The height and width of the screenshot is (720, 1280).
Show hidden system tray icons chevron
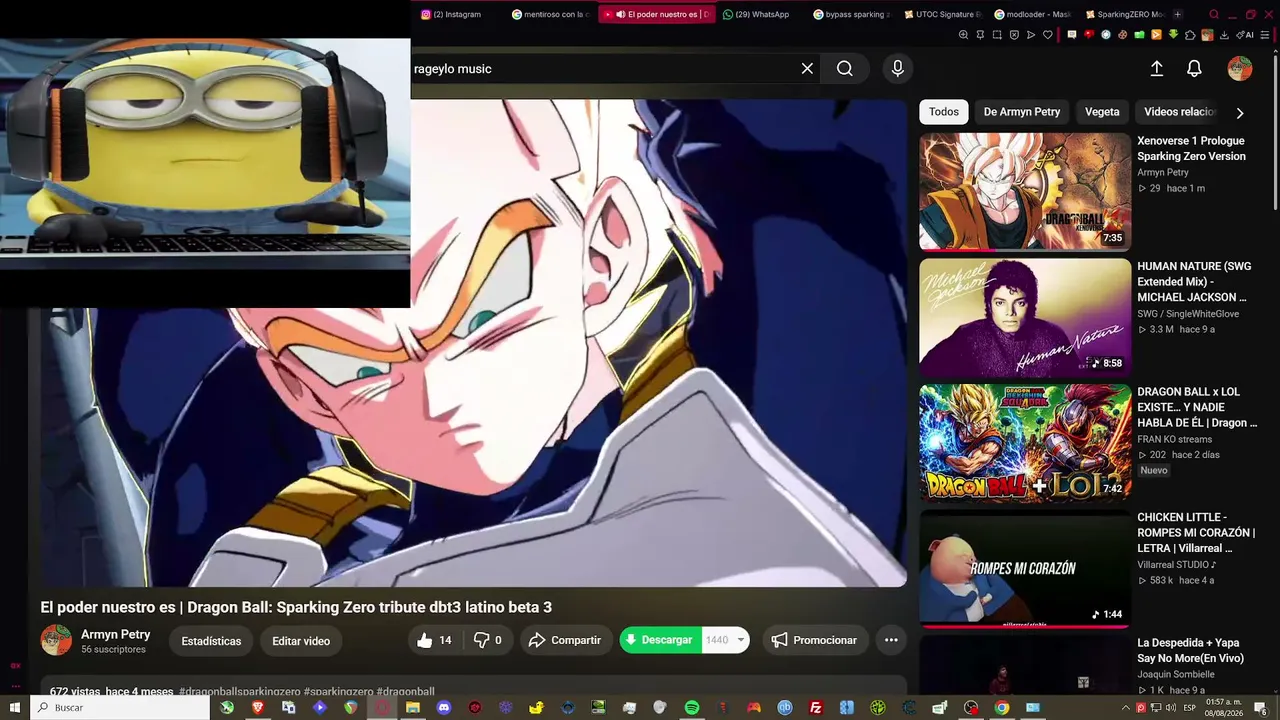pyautogui.click(x=1126, y=708)
